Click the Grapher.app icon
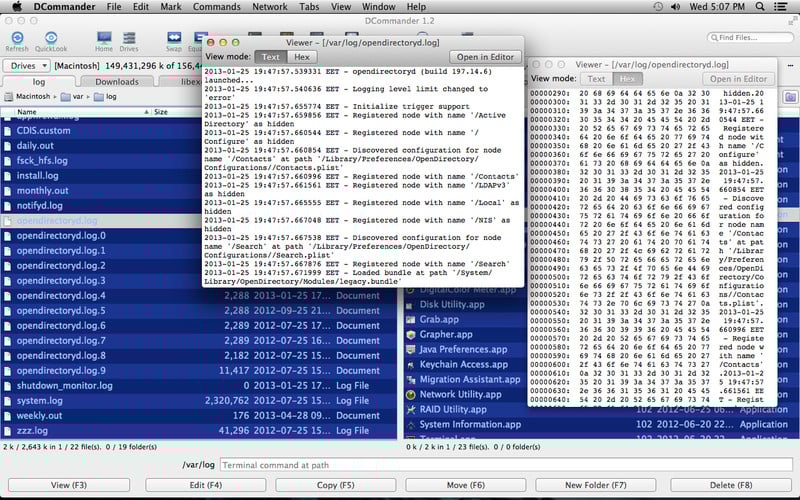Image resolution: width=800 pixels, height=500 pixels. [x=410, y=335]
